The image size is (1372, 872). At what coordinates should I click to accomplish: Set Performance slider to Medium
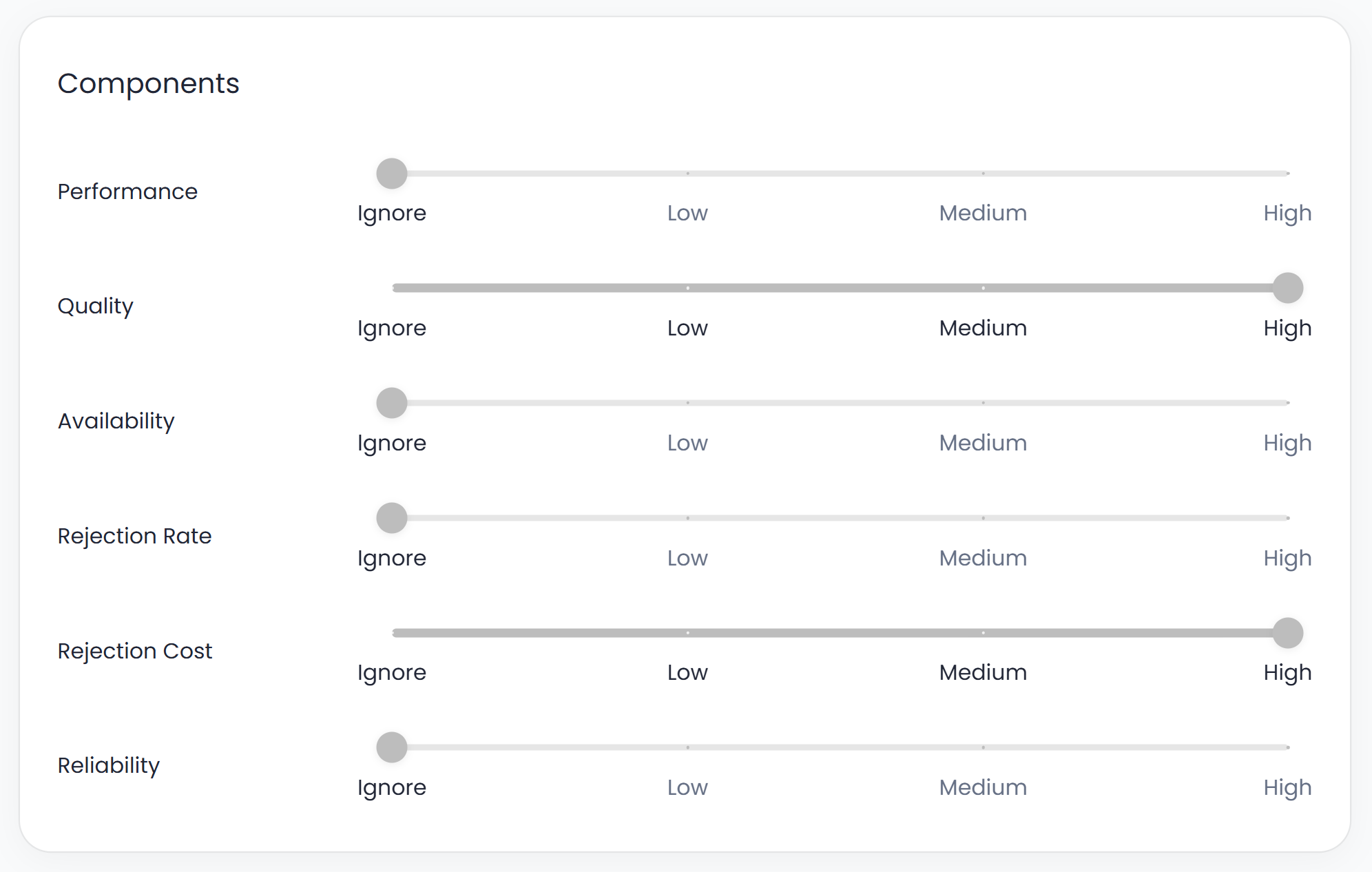pyautogui.click(x=983, y=174)
